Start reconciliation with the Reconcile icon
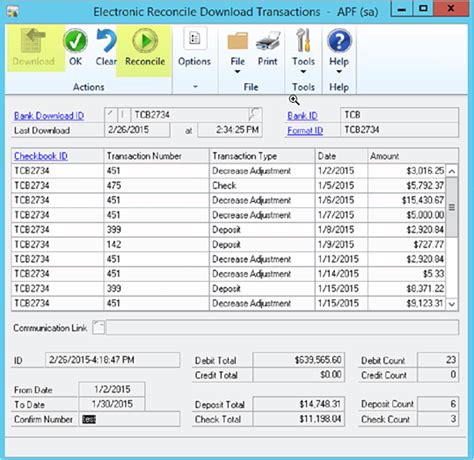This screenshot has width=474, height=460. pos(145,41)
